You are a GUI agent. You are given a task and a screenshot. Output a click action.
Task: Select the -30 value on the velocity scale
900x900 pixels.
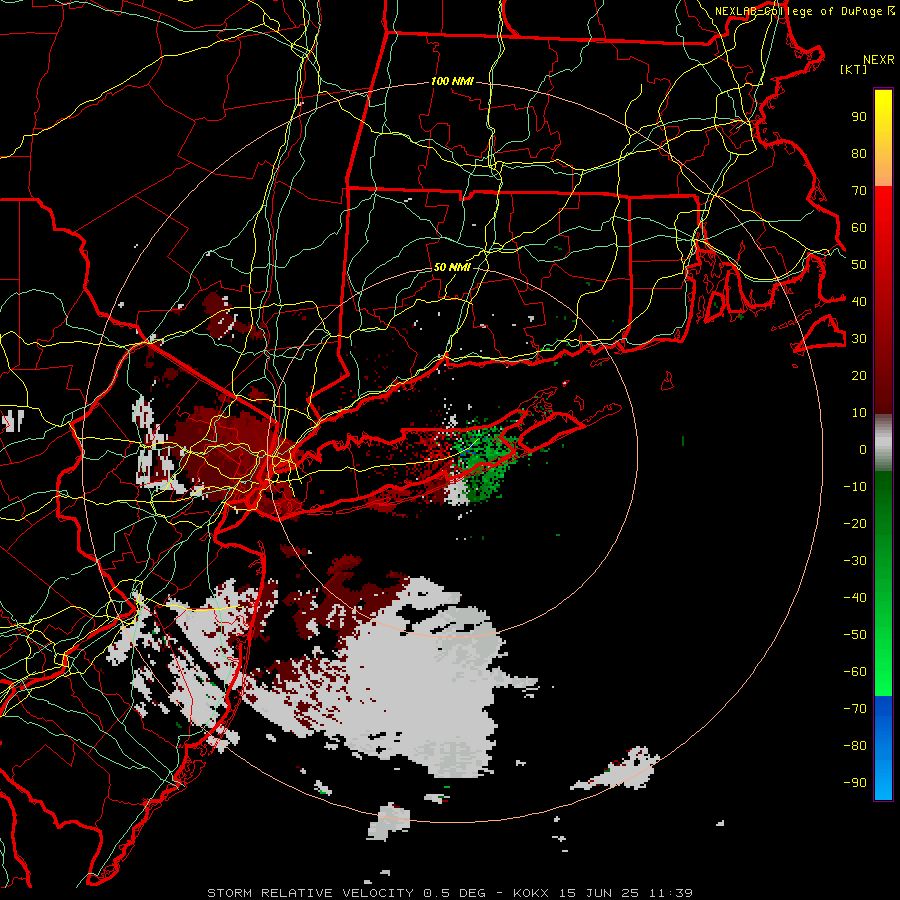[x=855, y=561]
